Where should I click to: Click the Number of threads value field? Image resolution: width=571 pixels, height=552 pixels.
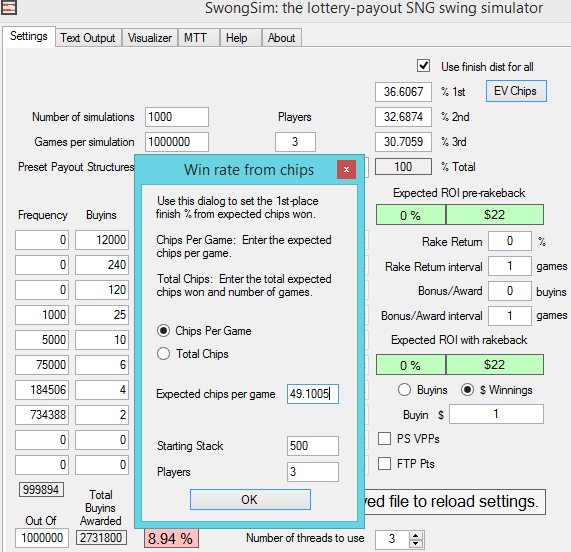(x=393, y=539)
